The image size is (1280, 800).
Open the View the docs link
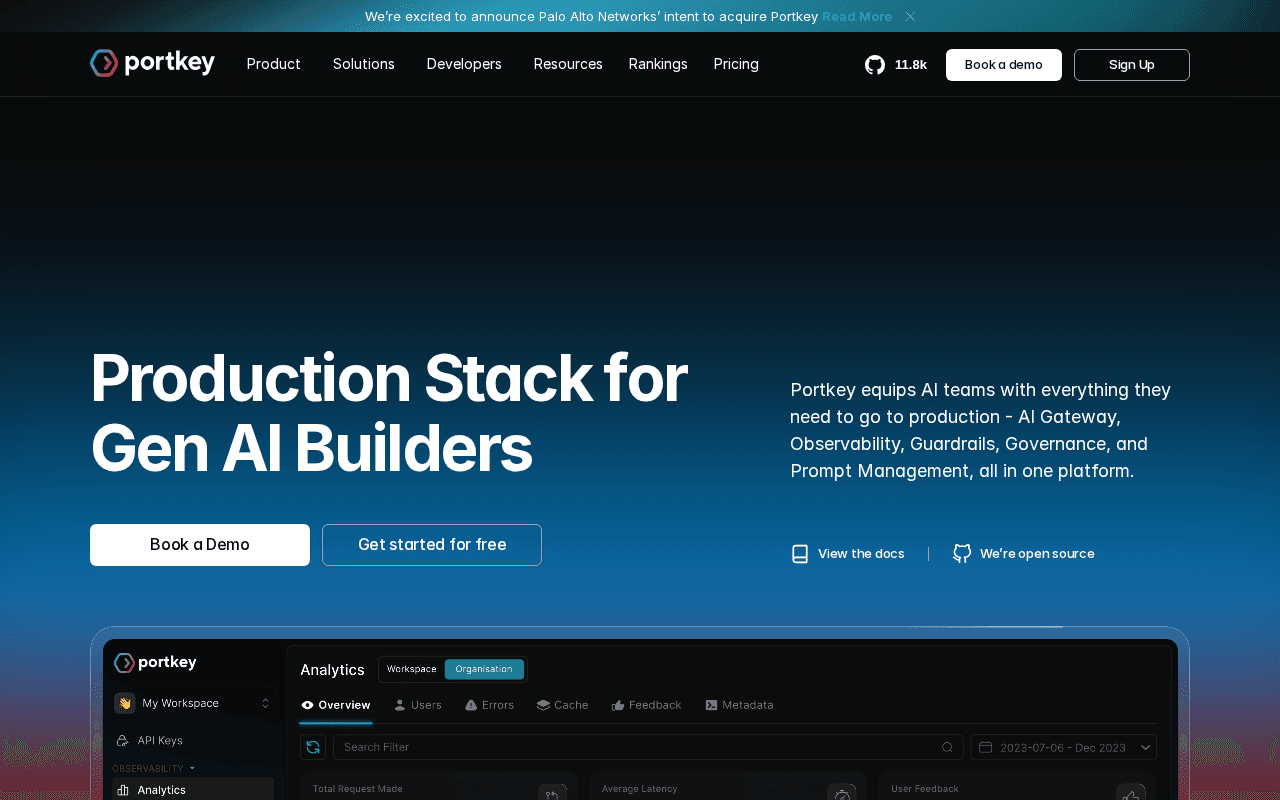[x=848, y=554]
